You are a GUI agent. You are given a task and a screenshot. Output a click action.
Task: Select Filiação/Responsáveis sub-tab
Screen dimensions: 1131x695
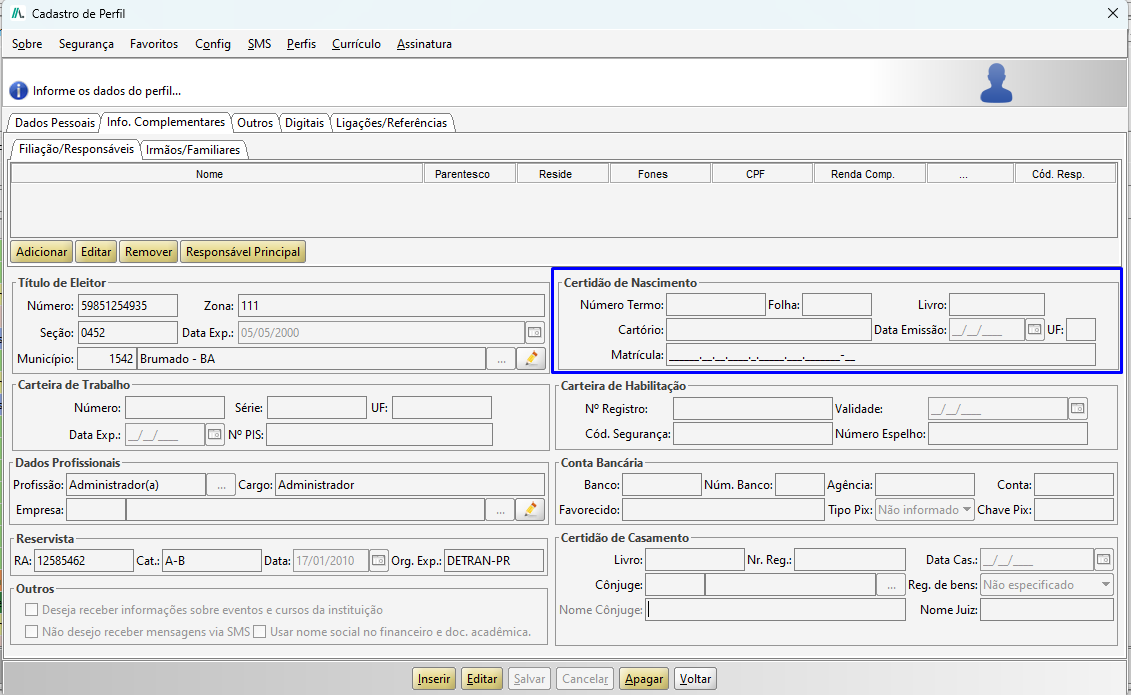point(76,149)
